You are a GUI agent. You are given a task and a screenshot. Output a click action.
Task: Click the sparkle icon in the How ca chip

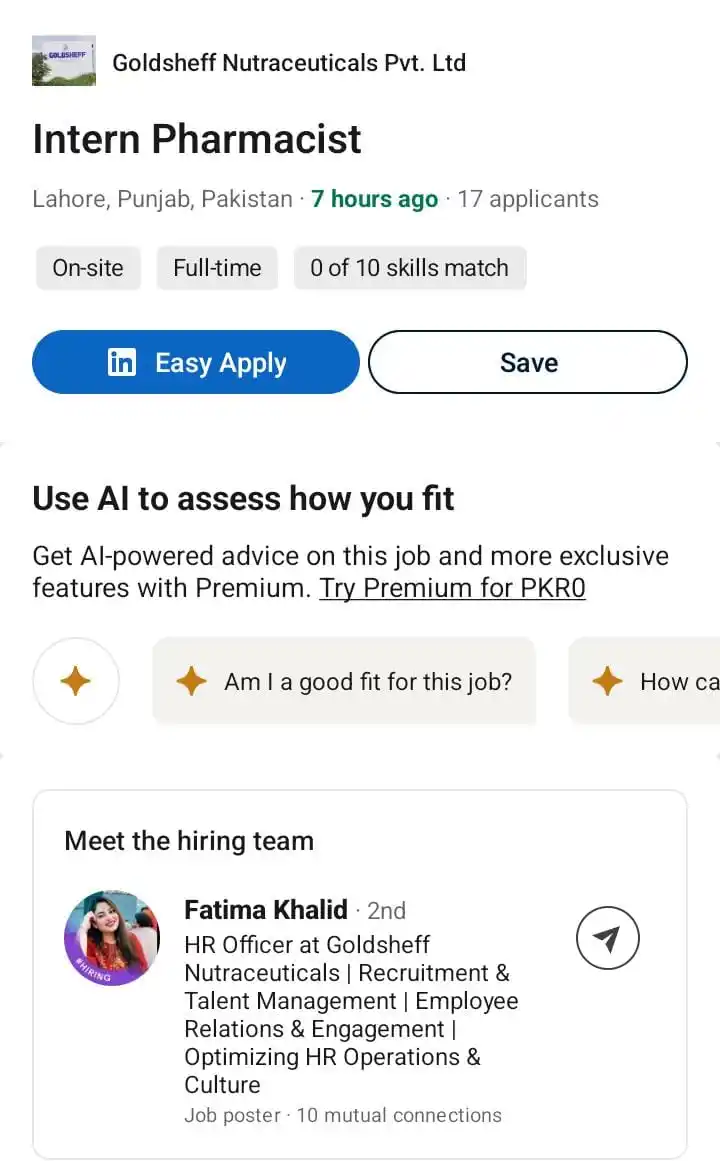608,681
